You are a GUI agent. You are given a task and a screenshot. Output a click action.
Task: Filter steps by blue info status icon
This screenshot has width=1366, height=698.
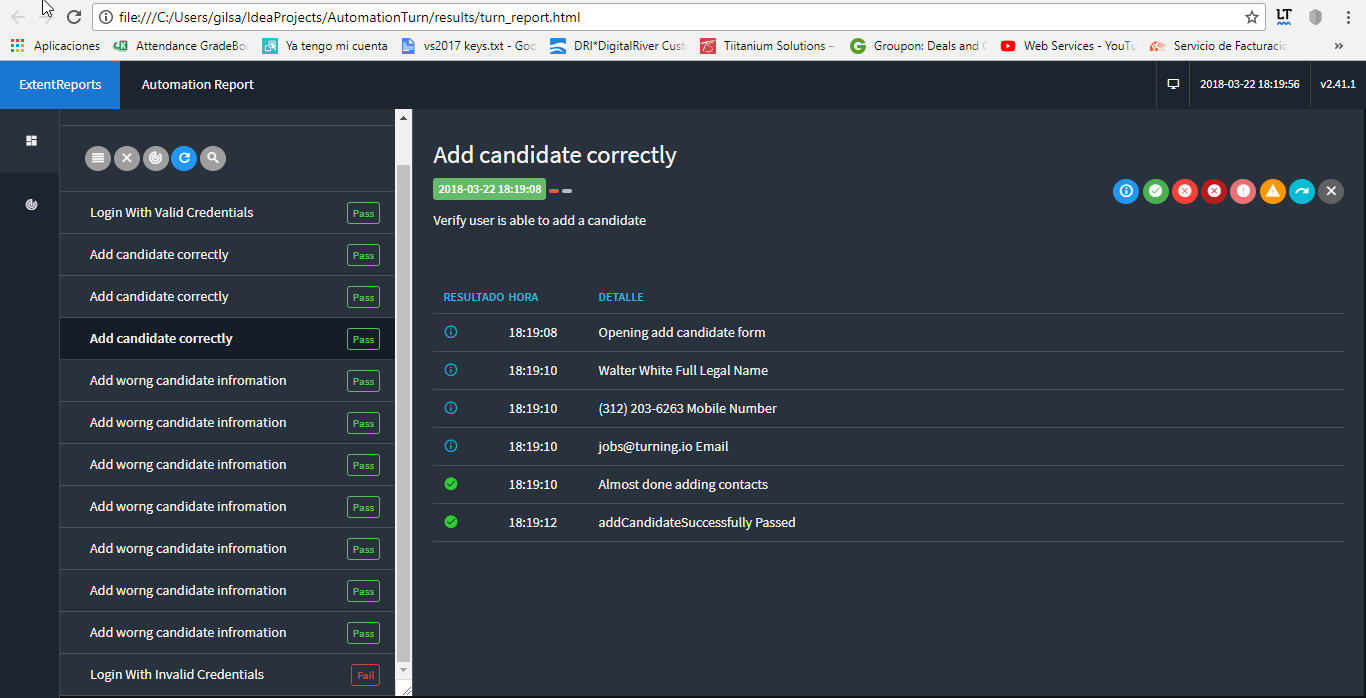(x=1126, y=191)
